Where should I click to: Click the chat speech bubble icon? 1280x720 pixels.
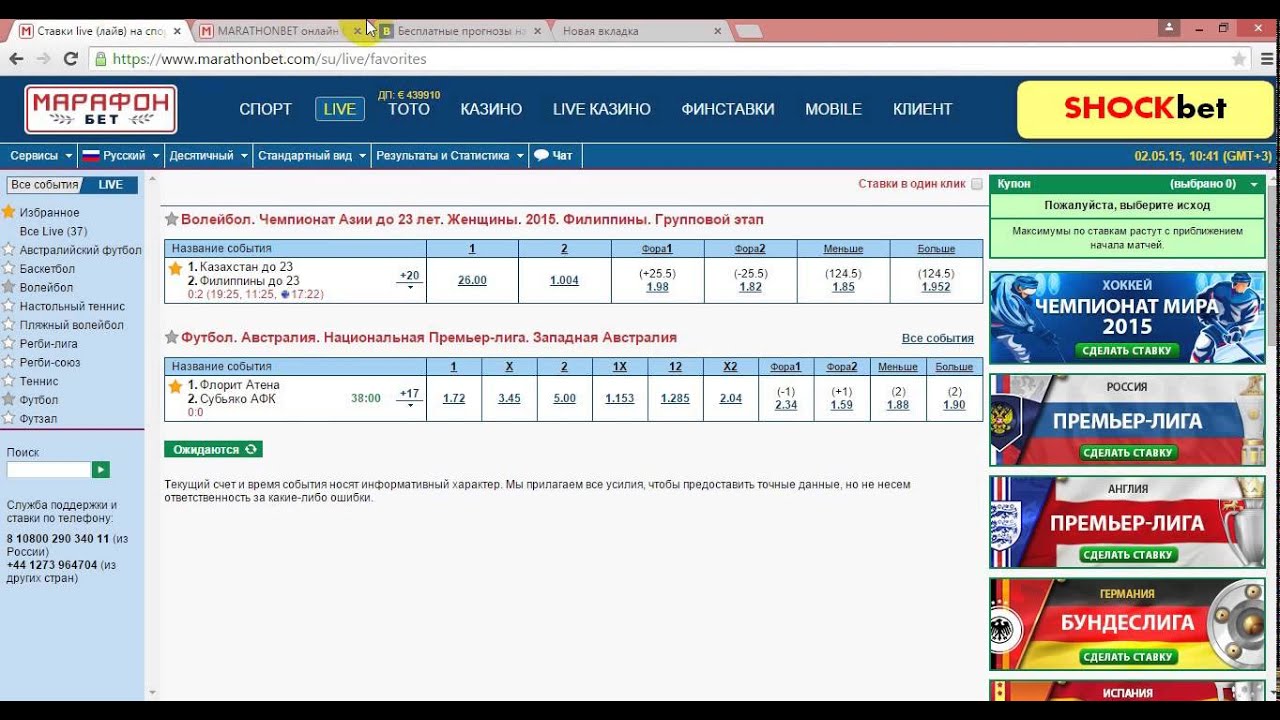pyautogui.click(x=541, y=155)
